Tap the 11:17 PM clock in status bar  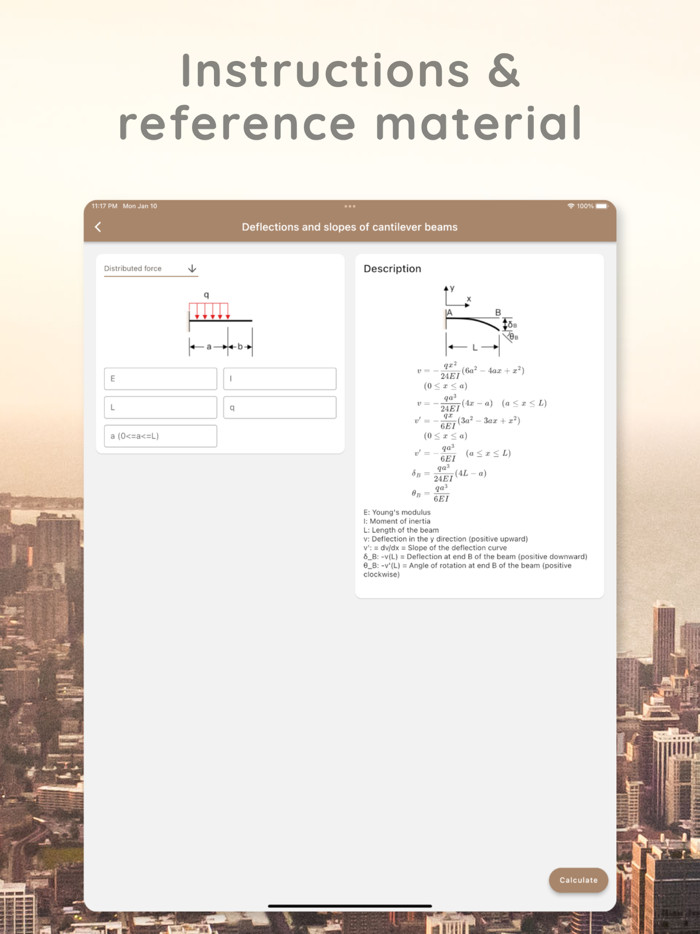pos(104,206)
